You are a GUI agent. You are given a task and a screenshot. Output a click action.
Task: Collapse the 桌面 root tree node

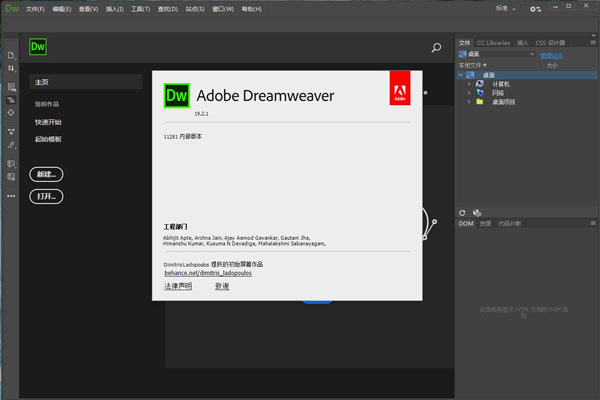click(461, 75)
